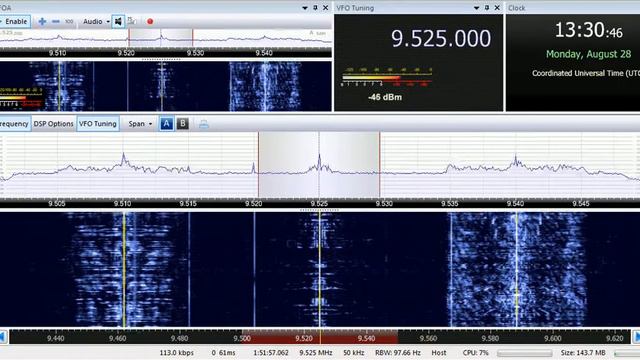Click the left blue arrow on band scale
This screenshot has width=640, height=360.
[3, 337]
